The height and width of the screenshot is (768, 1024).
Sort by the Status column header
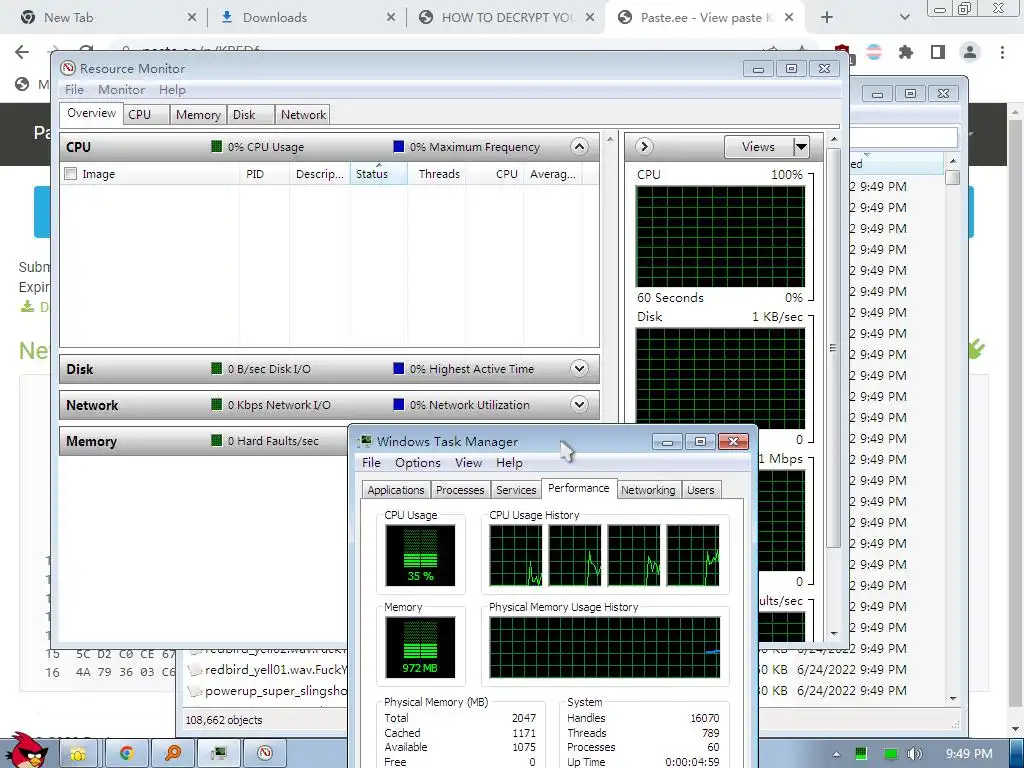click(x=379, y=174)
